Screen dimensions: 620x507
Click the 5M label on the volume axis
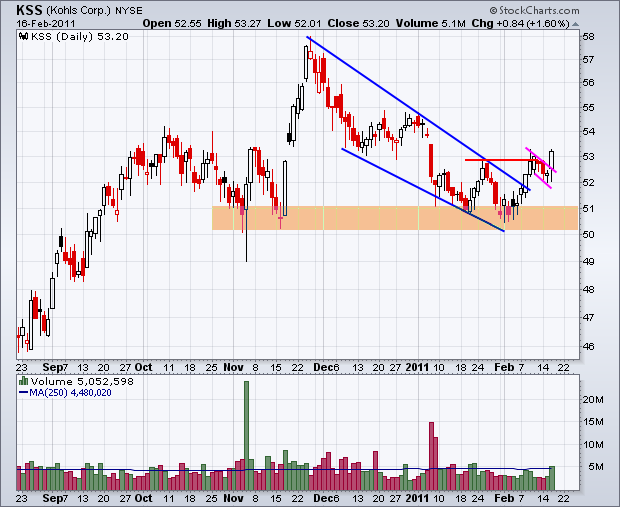pyautogui.click(x=596, y=467)
